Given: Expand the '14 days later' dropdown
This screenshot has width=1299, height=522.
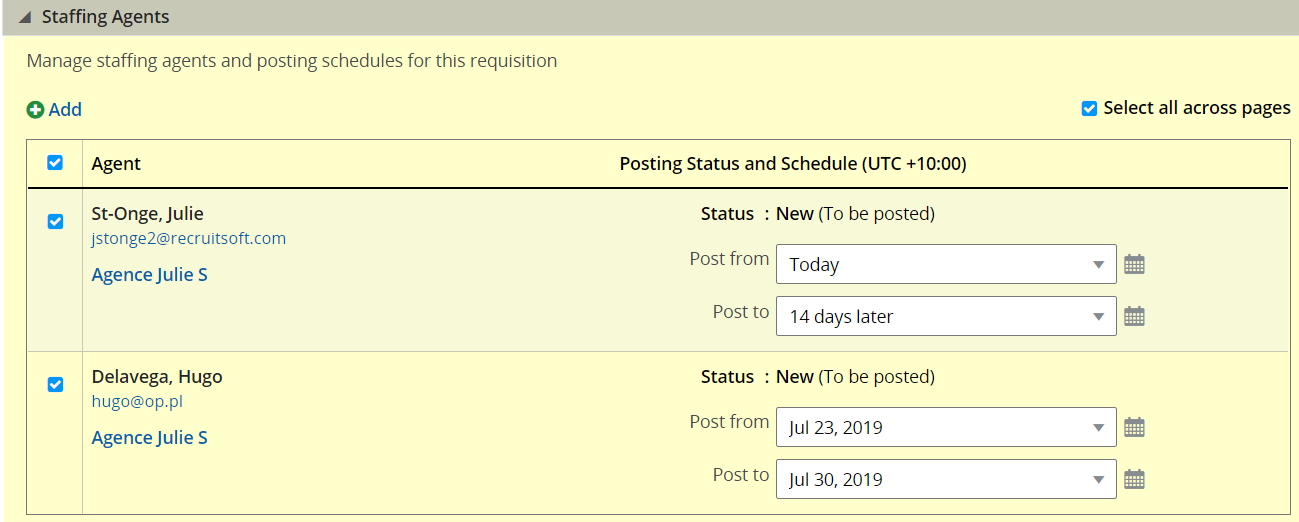Looking at the screenshot, I should 946,317.
